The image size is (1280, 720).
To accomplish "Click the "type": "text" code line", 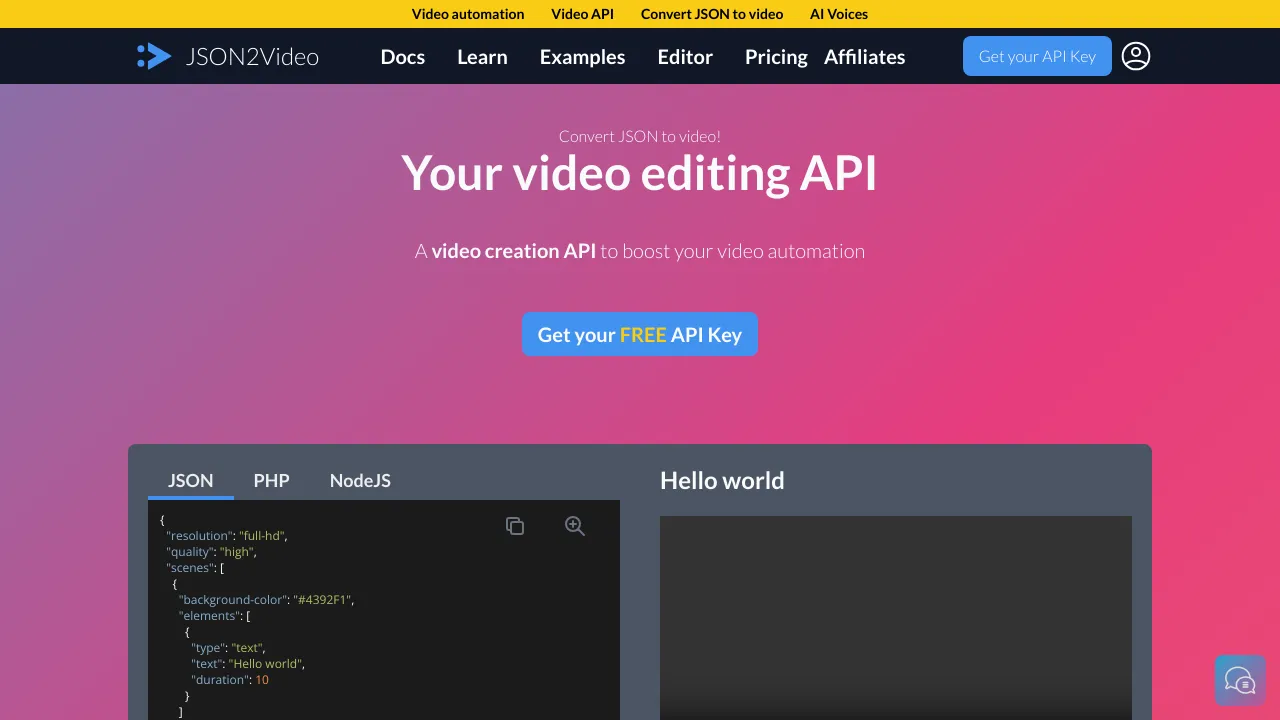I will 229,648.
